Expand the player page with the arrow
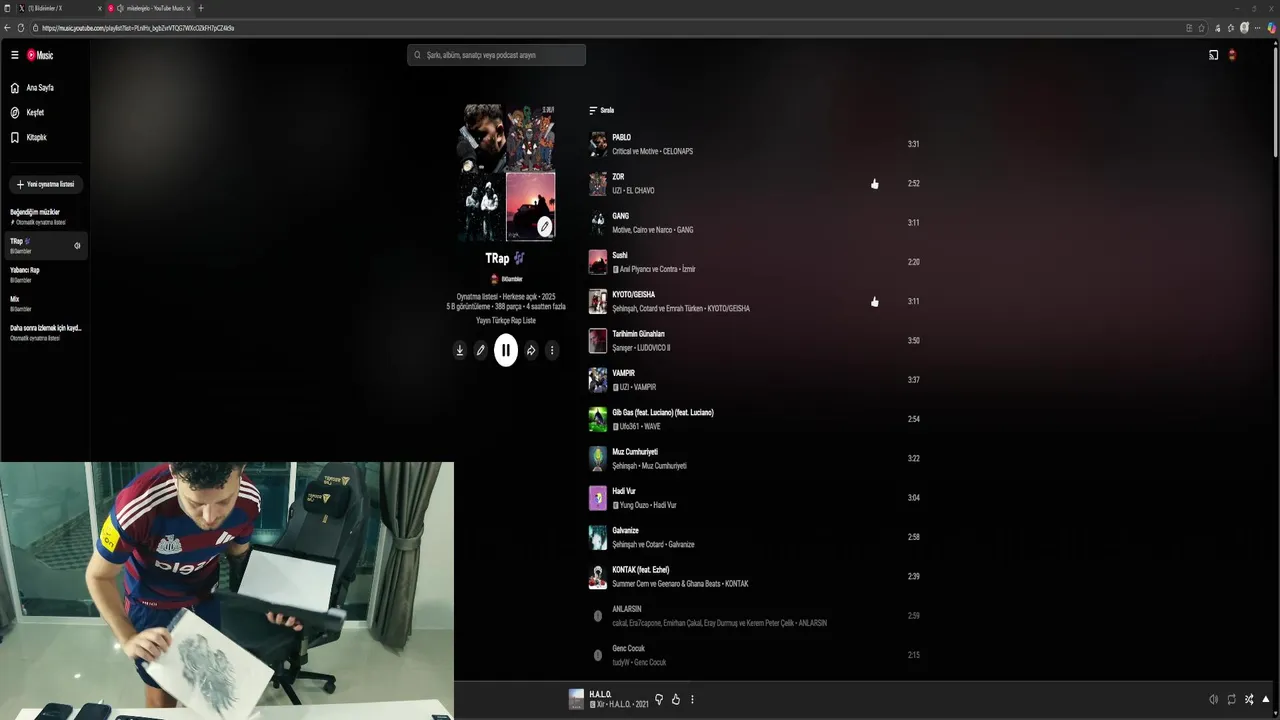Viewport: 1280px width, 720px height. tap(1266, 700)
